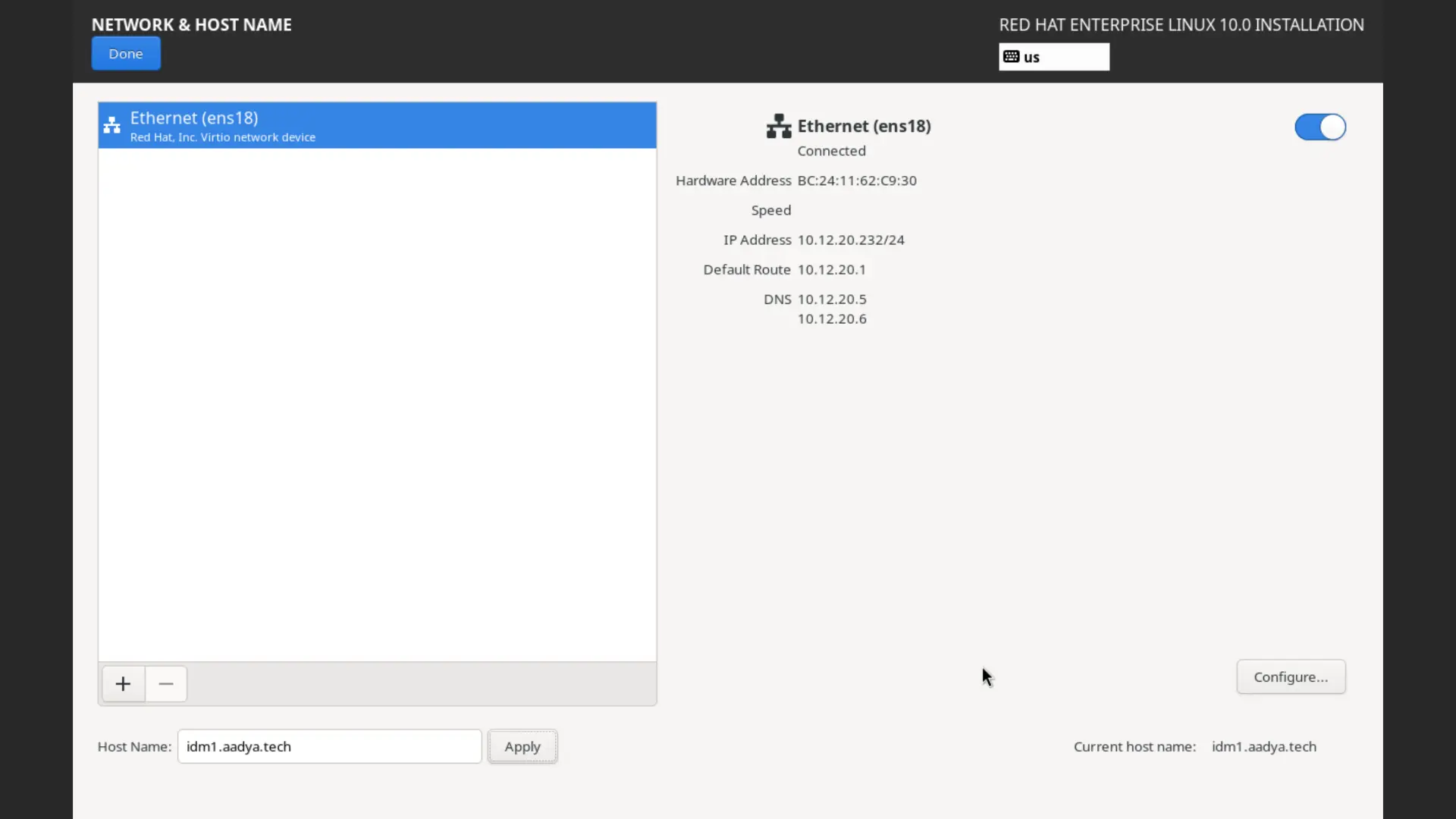Viewport: 1456px width, 819px height.
Task: Click the keyboard symbol in the layout selector
Action: 1012,56
